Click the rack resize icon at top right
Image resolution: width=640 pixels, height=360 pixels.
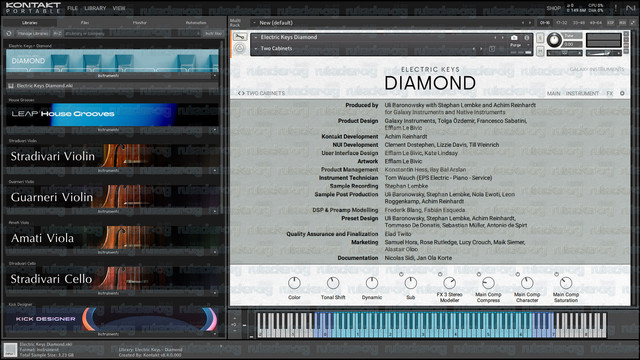click(633, 23)
